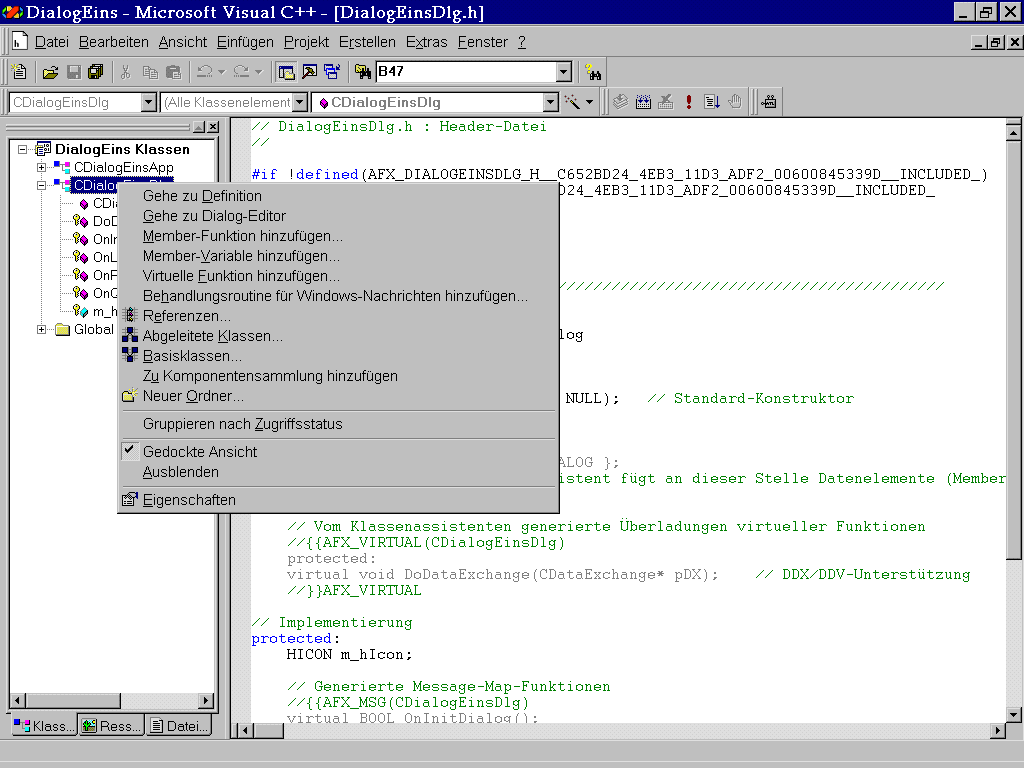Choose Abgeleitete Klassen entry
1024x768 pixels.
point(338,336)
